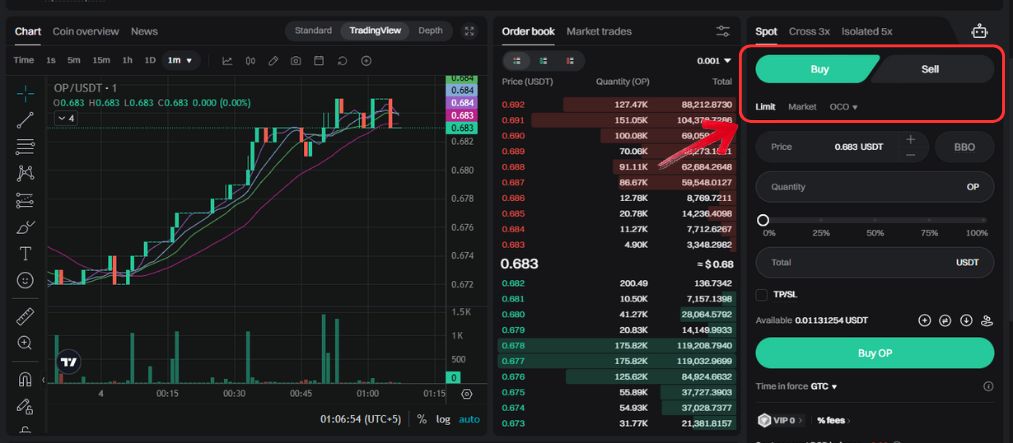This screenshot has height=443, width=1013.
Task: Switch chart to Standard view
Action: coord(313,30)
